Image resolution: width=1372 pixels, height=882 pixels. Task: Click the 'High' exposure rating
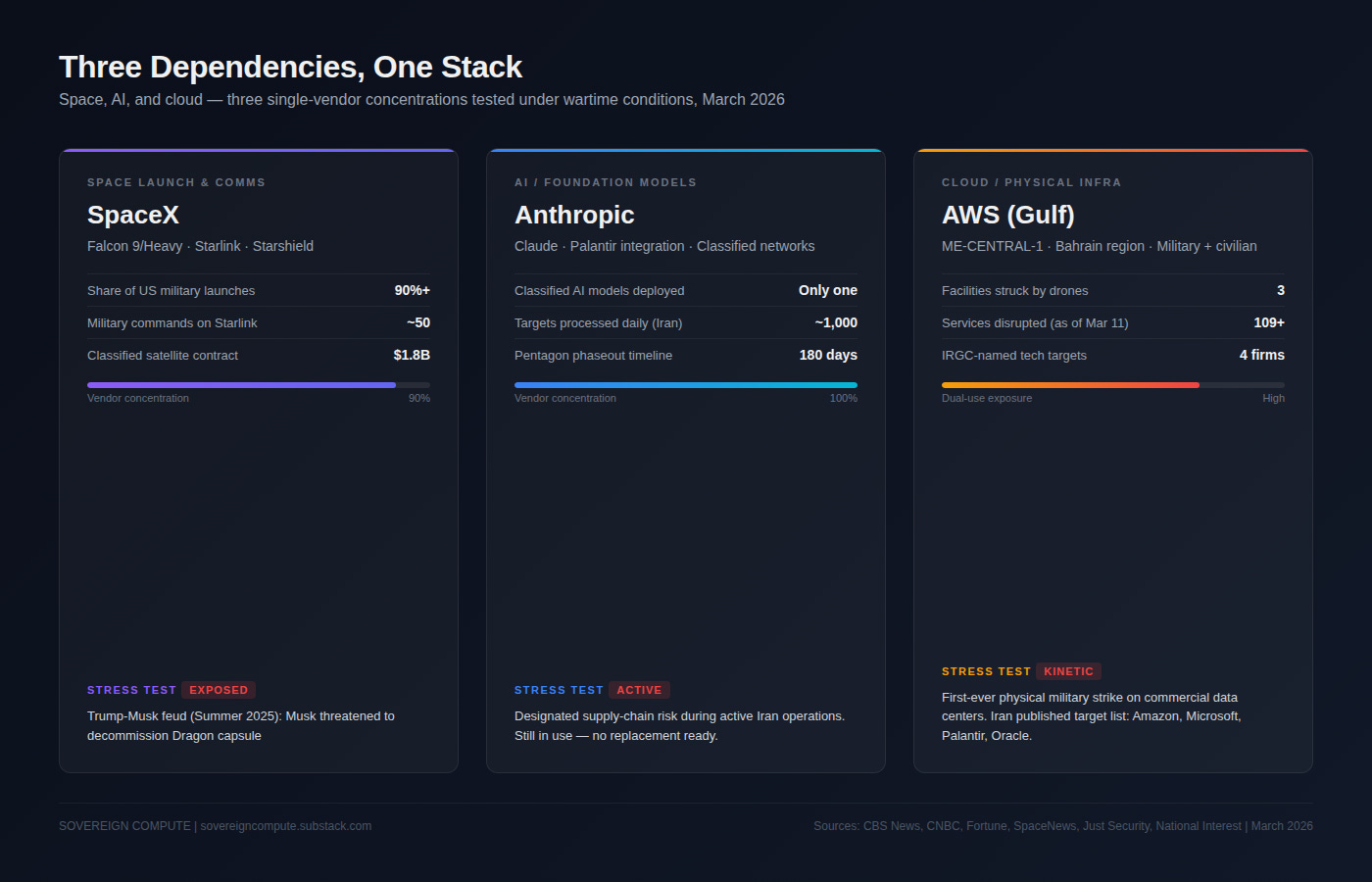(1273, 398)
